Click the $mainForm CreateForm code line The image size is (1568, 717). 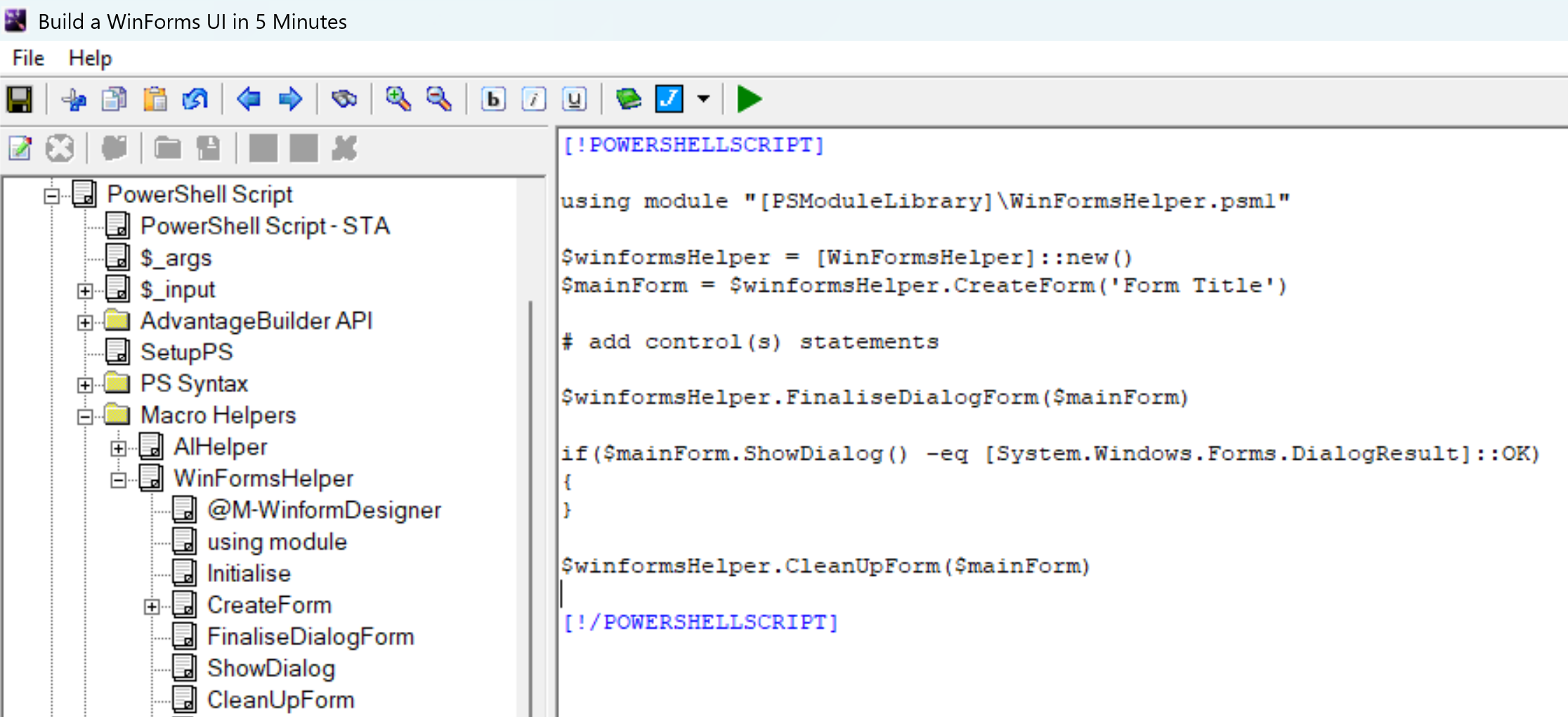[924, 285]
